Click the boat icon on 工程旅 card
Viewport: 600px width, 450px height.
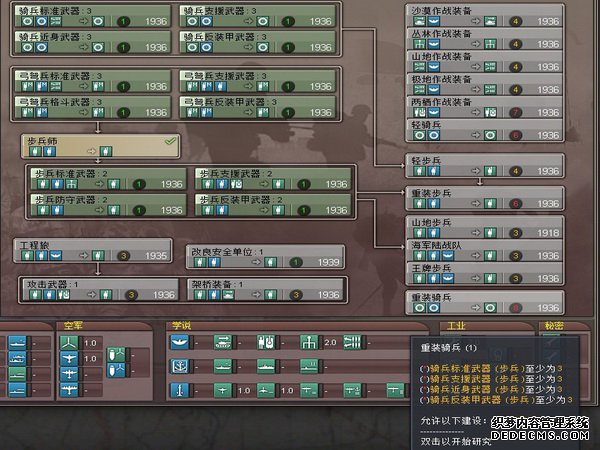56,255
